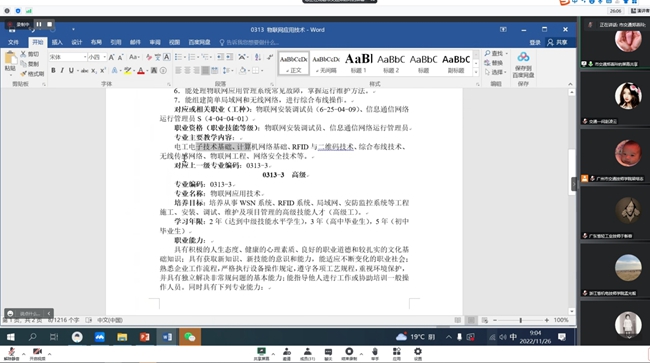Click the Tell Me search field

(250, 42)
